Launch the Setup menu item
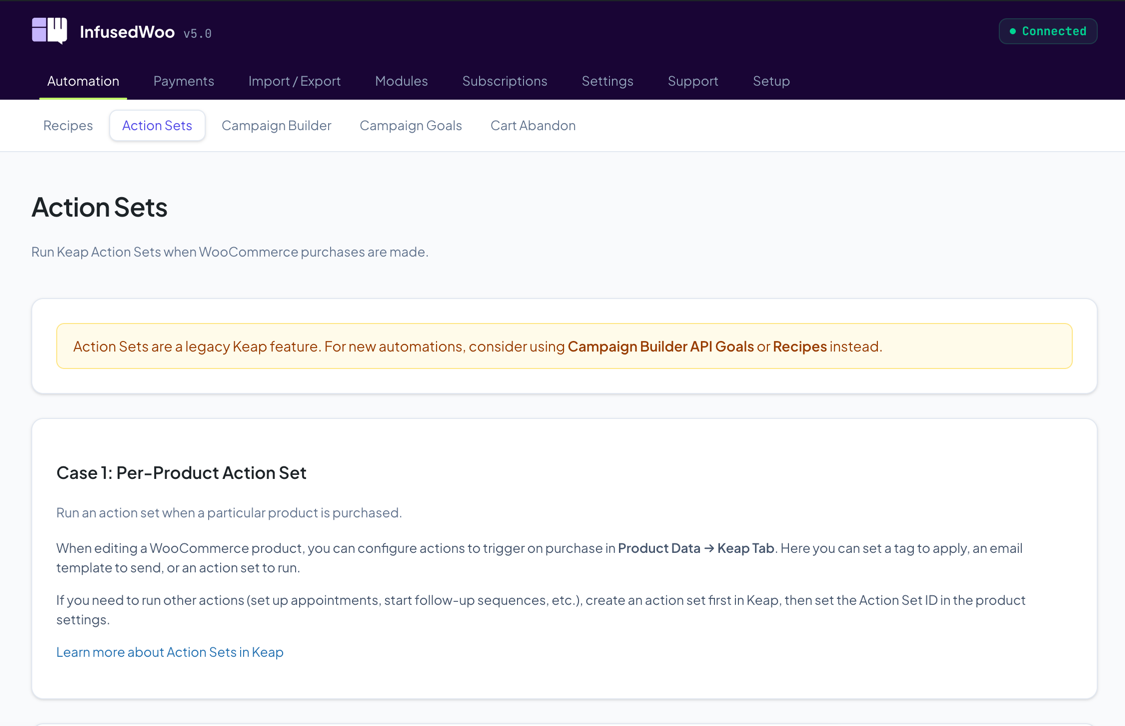Image resolution: width=1125 pixels, height=726 pixels. pos(771,81)
